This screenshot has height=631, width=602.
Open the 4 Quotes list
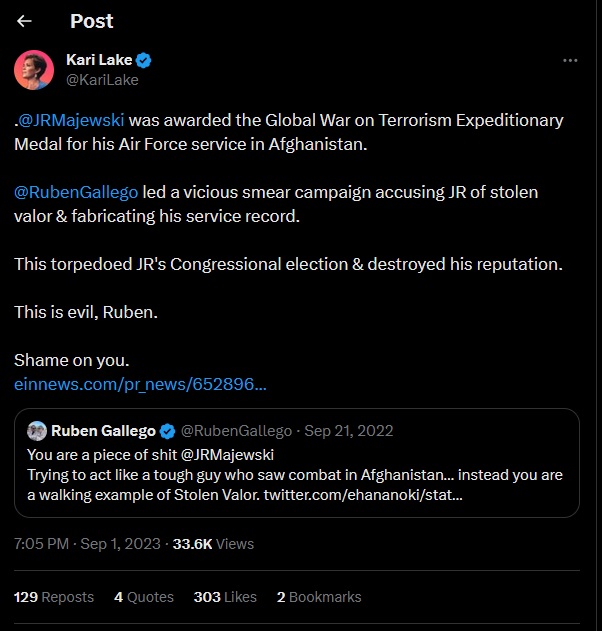144,597
